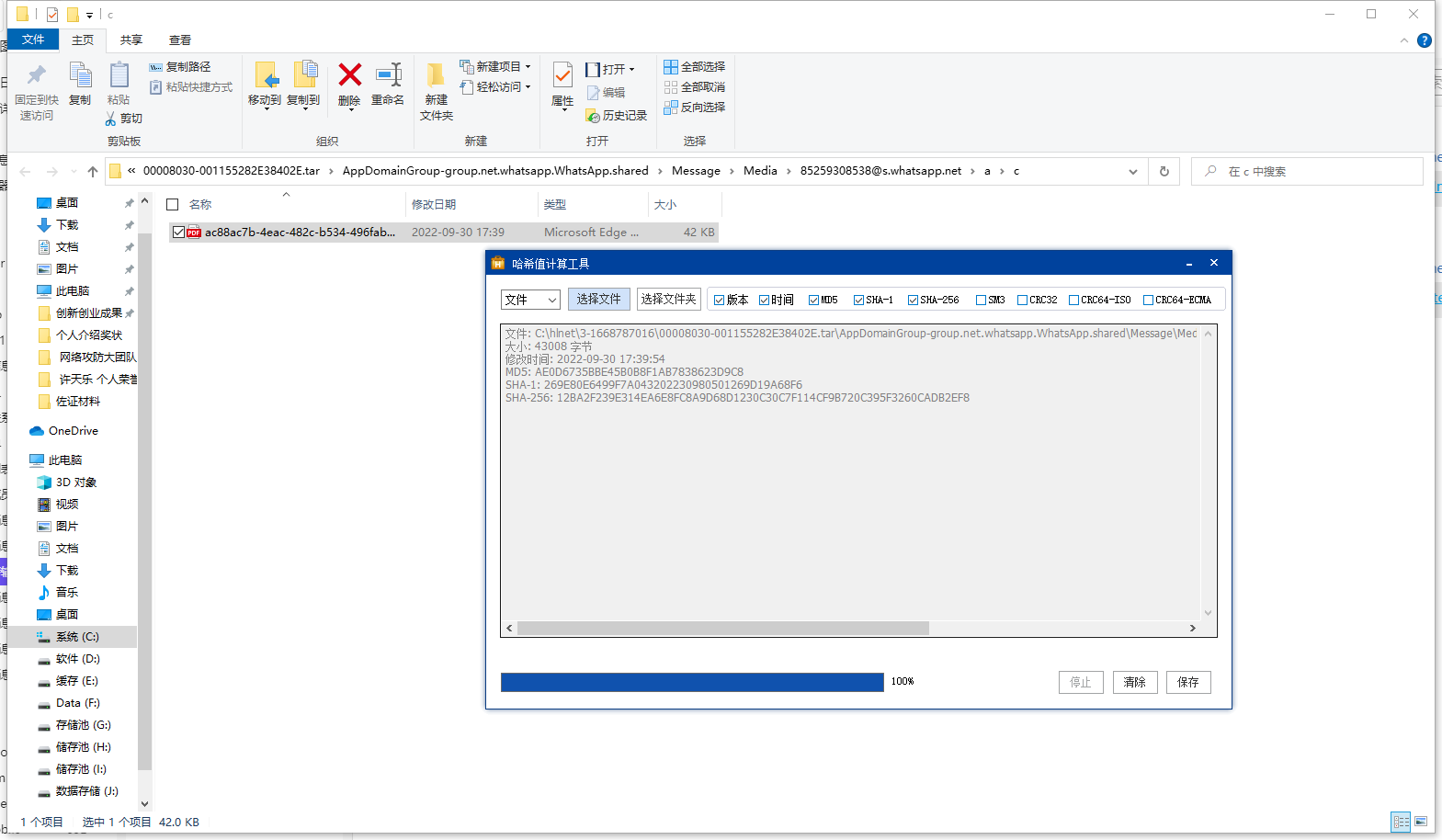Click the Up directory arrow
The image size is (1442, 840).
pos(92,172)
